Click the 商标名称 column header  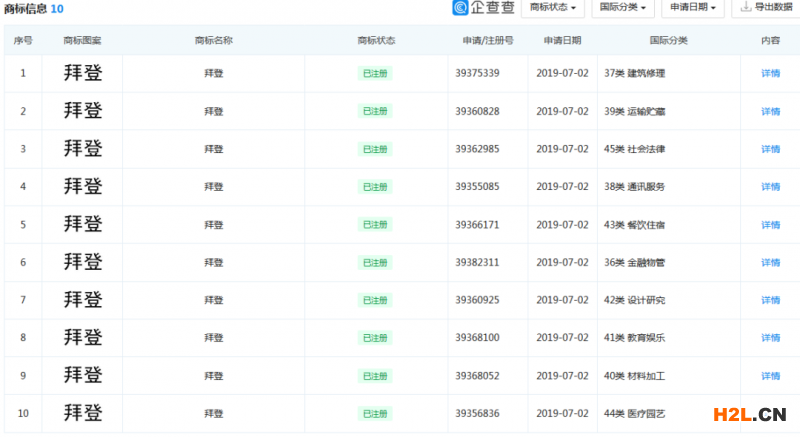click(x=214, y=40)
